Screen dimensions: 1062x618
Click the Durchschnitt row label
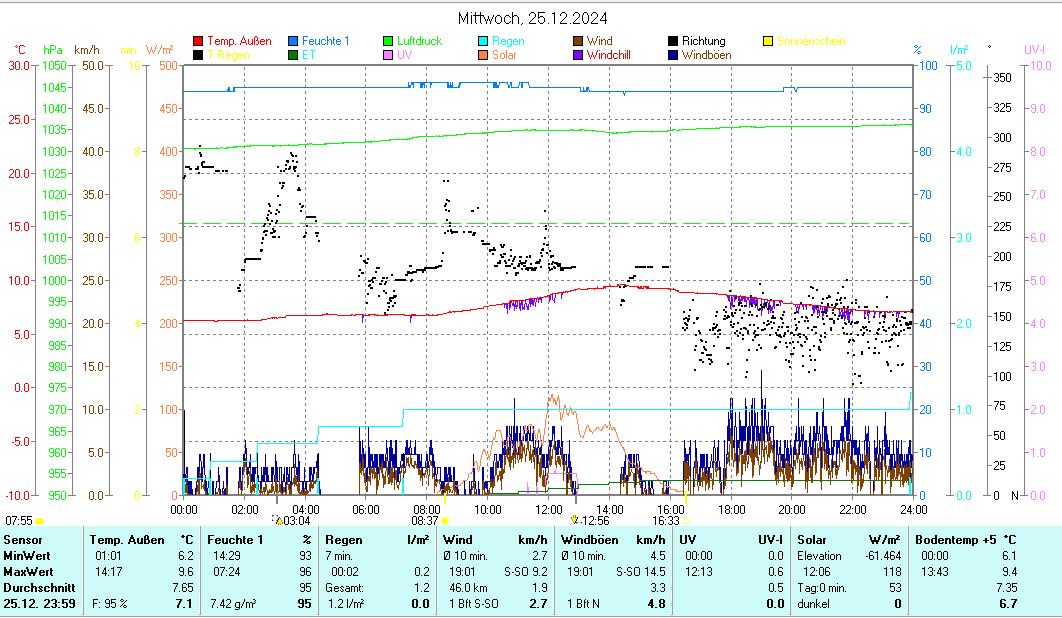click(39, 588)
